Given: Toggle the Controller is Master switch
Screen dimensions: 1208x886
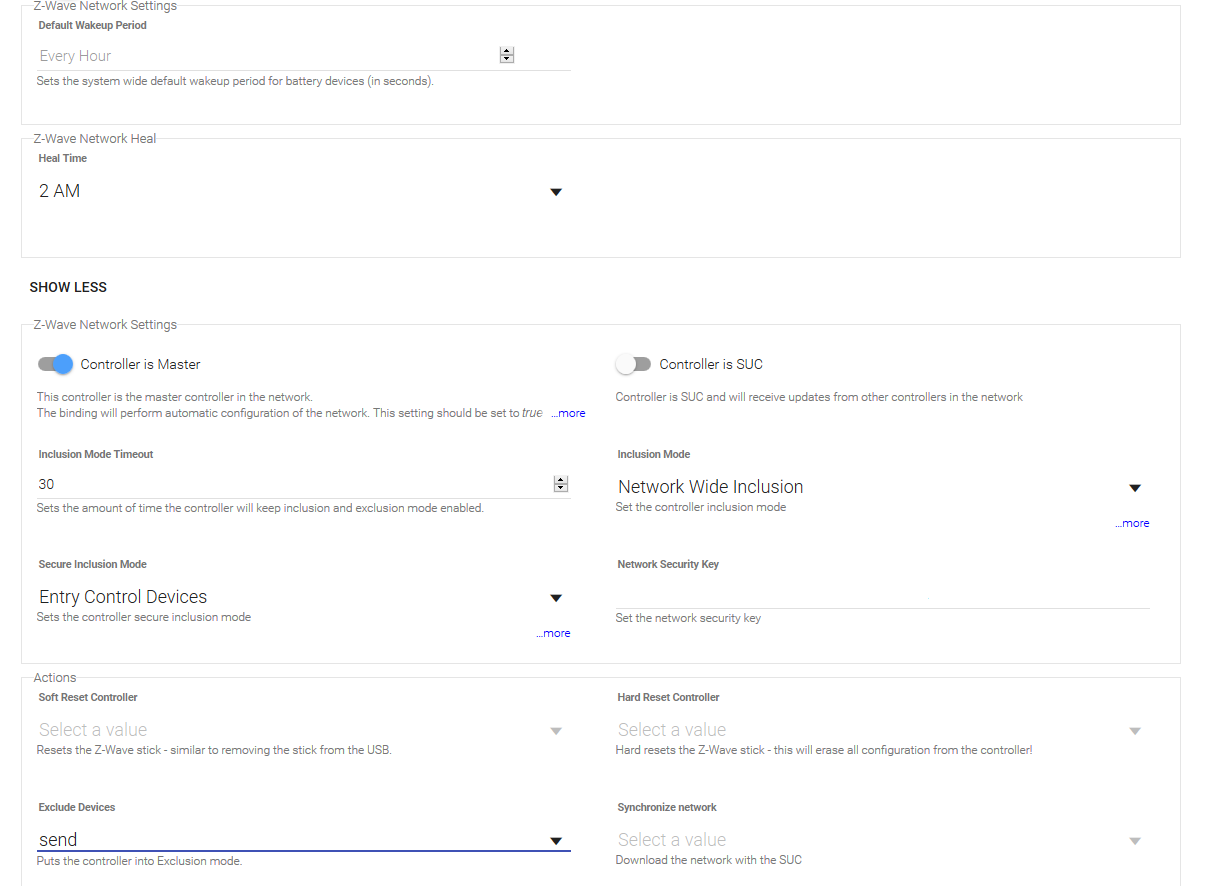Looking at the screenshot, I should [x=55, y=364].
